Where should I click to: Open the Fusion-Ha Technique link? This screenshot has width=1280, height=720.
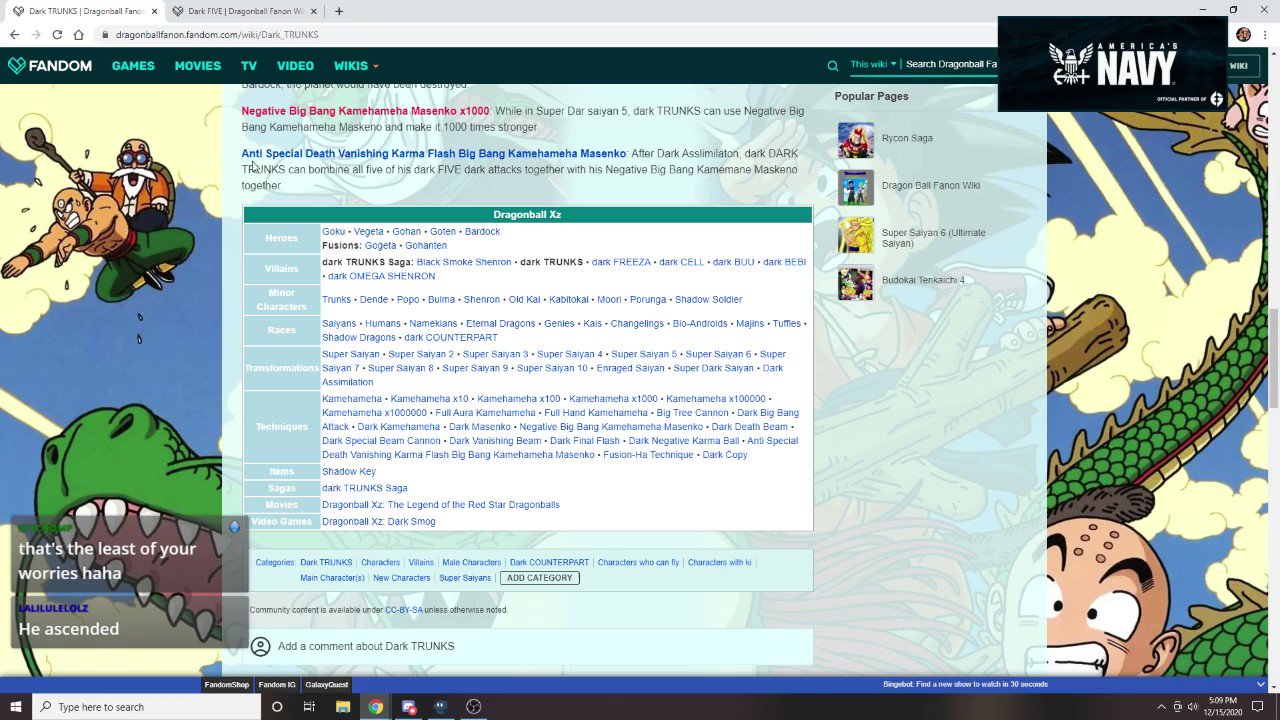(x=648, y=455)
